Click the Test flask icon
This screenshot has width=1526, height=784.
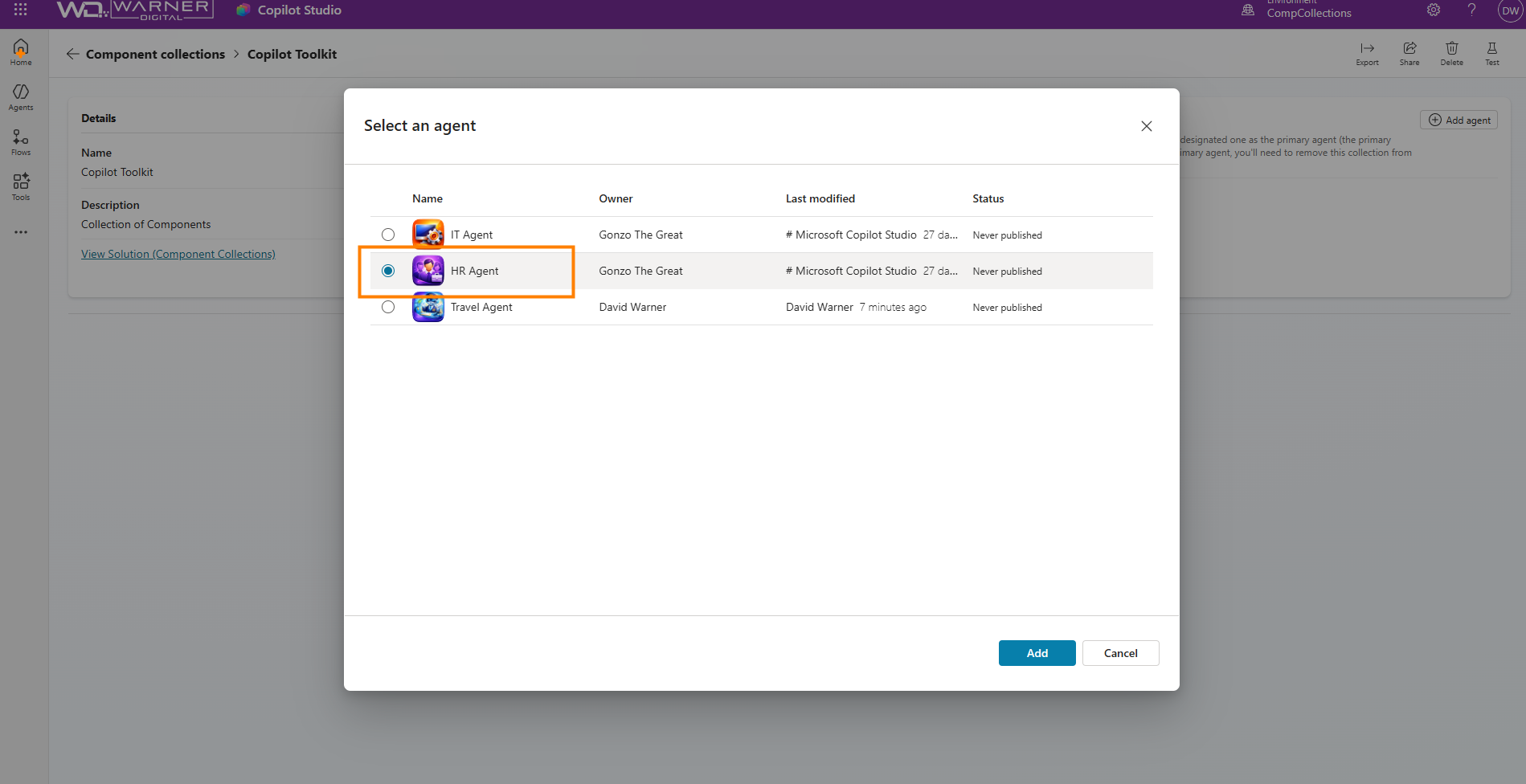pos(1491,53)
